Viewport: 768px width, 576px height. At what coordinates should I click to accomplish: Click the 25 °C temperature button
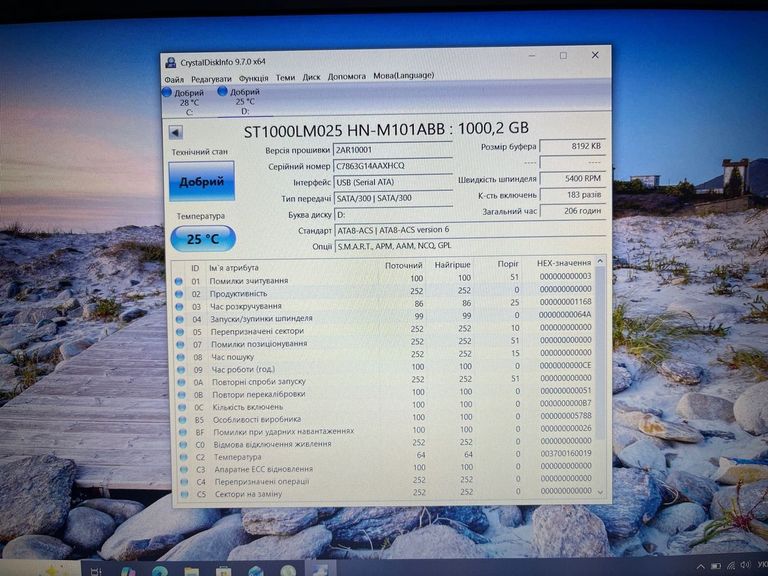pyautogui.click(x=203, y=239)
